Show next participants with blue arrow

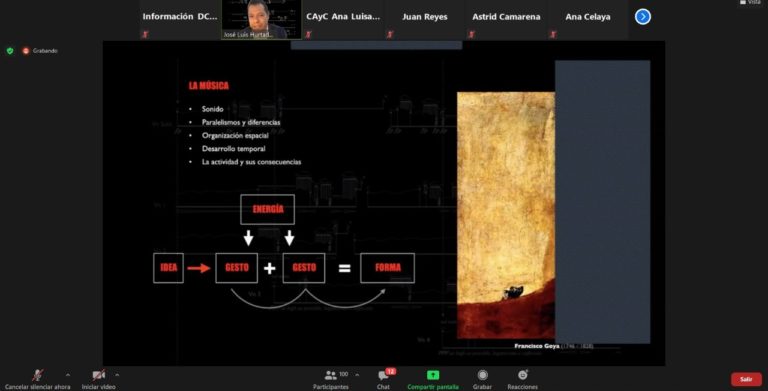tap(643, 17)
